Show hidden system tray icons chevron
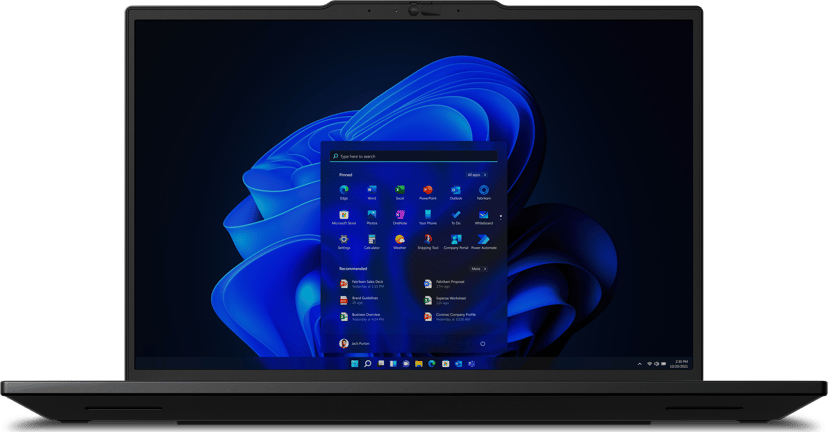Screen dimensions: 828x432 click(x=640, y=364)
